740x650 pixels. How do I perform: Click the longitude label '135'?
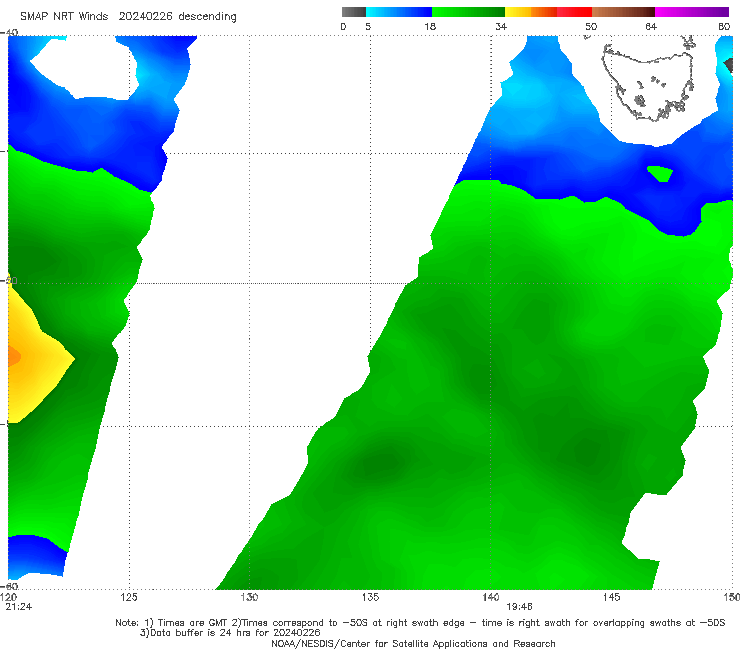tap(370, 598)
